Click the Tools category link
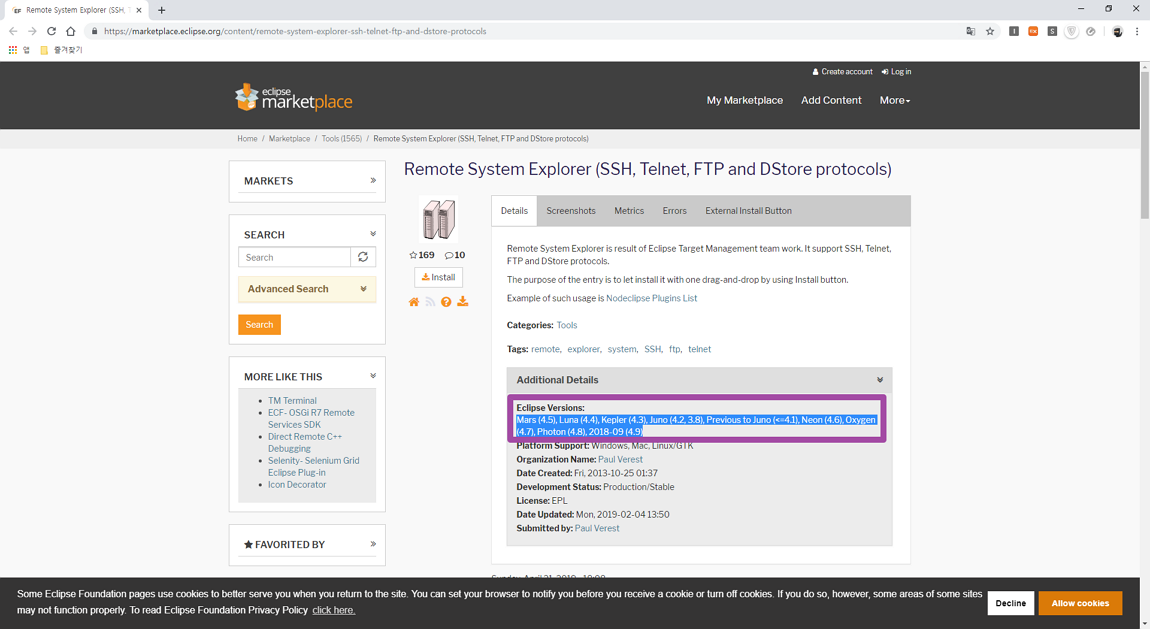 tap(567, 325)
